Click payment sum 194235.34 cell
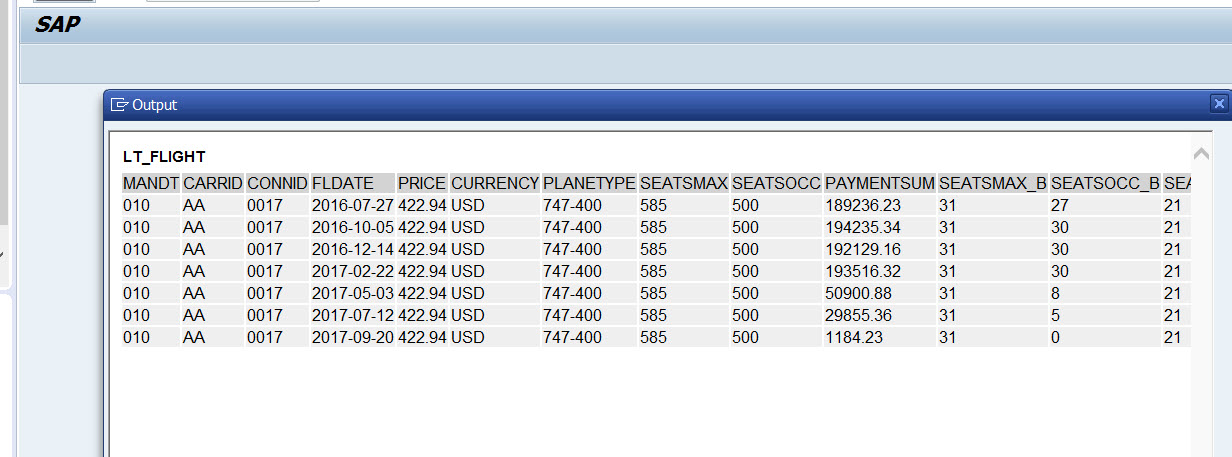This screenshot has width=1232, height=457. pyautogui.click(x=863, y=227)
